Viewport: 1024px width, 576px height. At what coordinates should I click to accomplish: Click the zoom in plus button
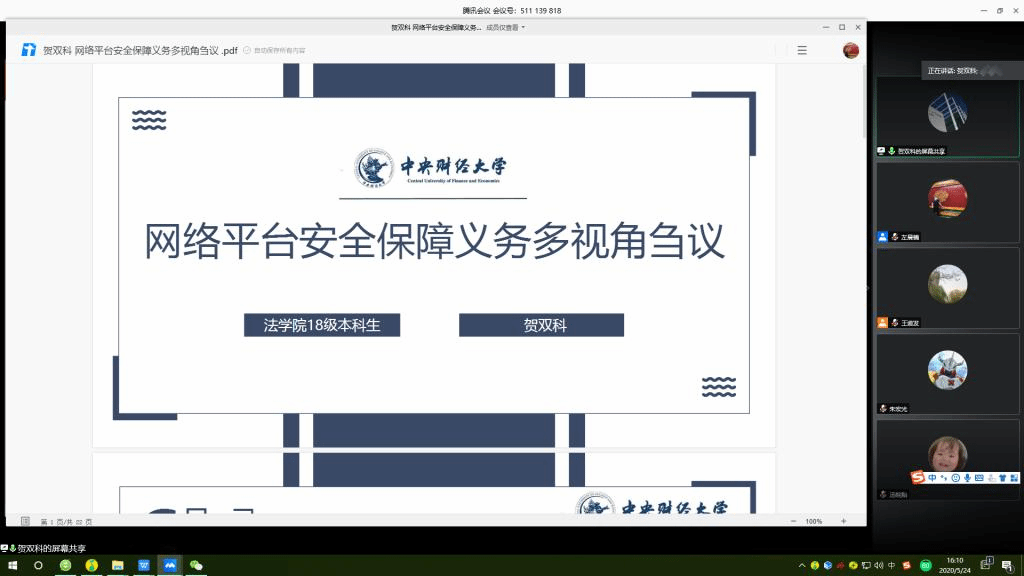tap(843, 521)
